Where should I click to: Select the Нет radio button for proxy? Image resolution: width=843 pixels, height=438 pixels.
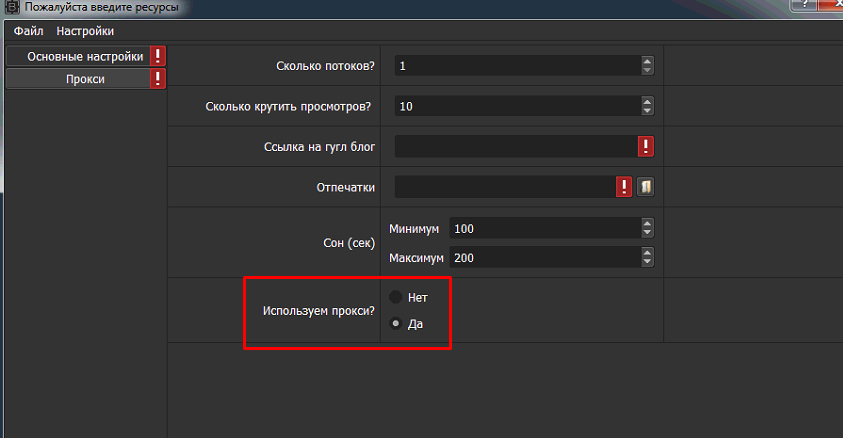coord(397,297)
